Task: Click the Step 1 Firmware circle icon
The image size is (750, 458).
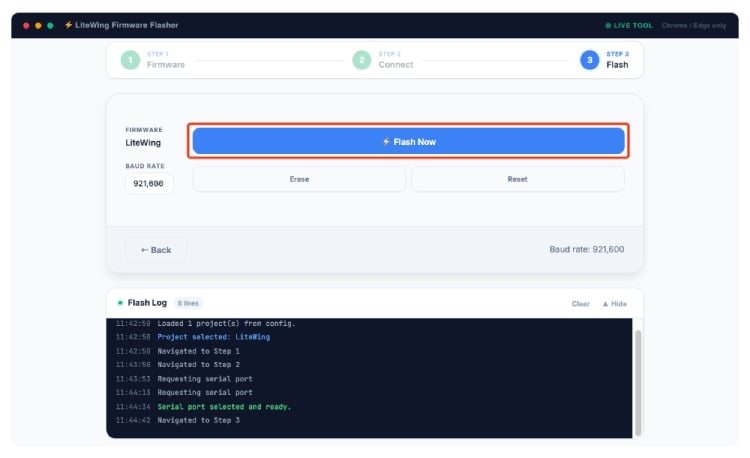Action: point(130,60)
